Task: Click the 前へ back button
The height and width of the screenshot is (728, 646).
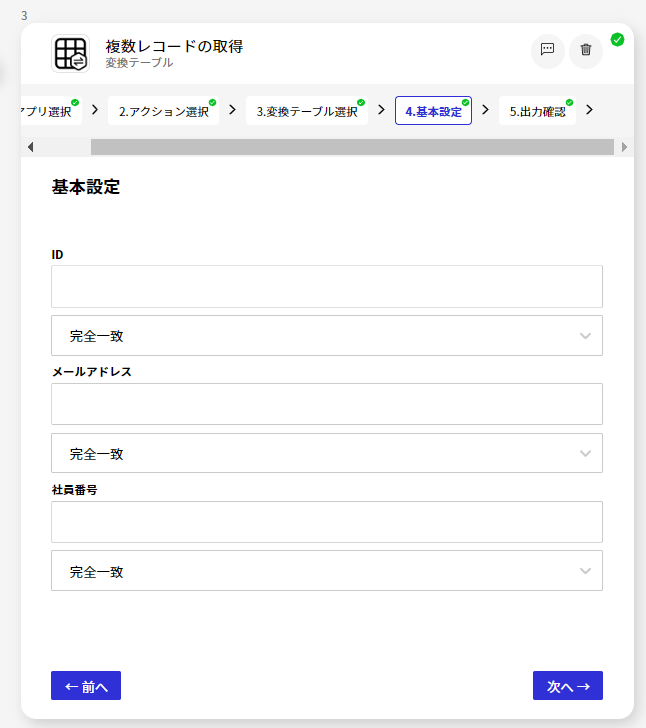Action: (86, 685)
